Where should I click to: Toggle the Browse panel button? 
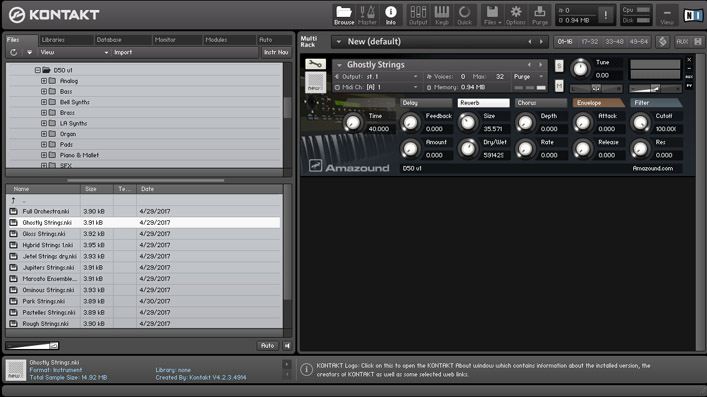tap(344, 15)
